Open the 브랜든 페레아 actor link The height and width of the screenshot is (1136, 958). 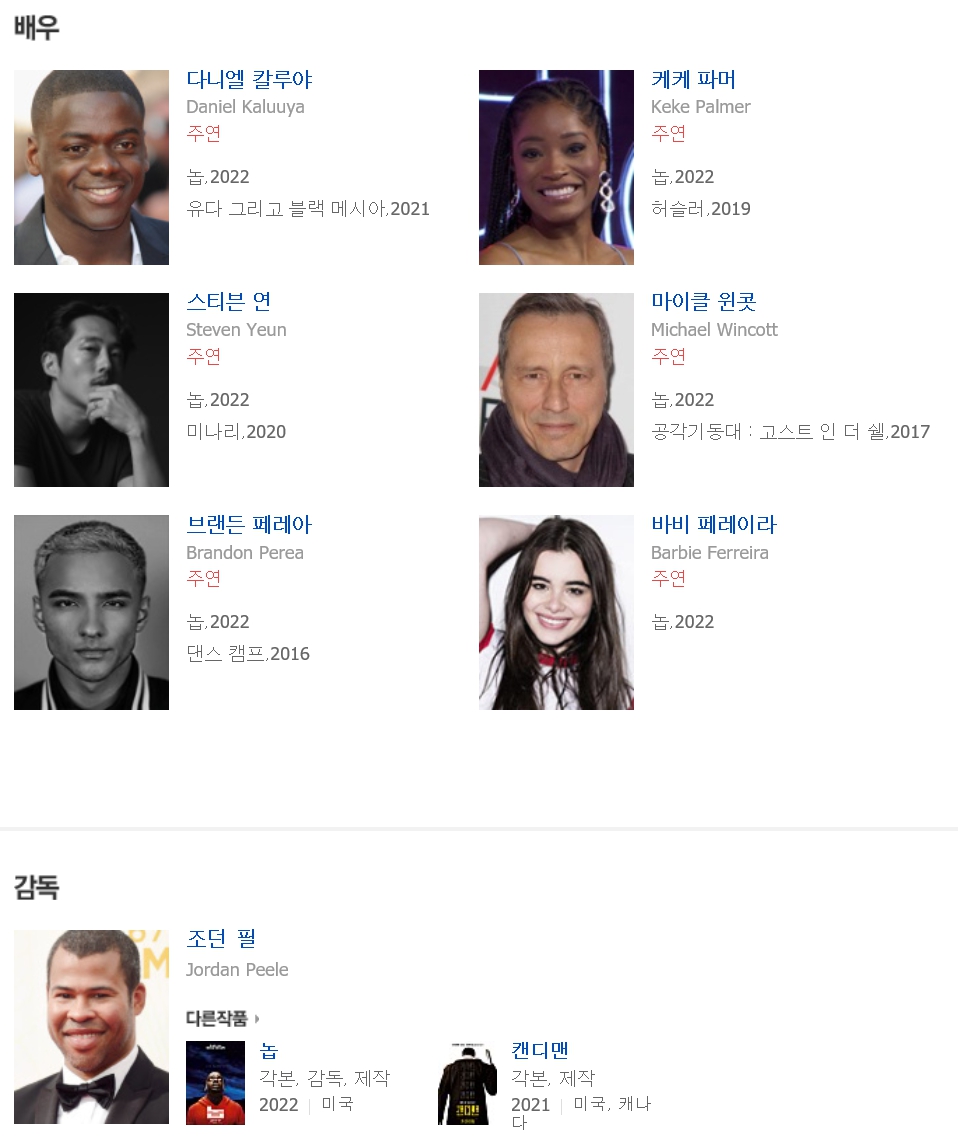(x=249, y=525)
